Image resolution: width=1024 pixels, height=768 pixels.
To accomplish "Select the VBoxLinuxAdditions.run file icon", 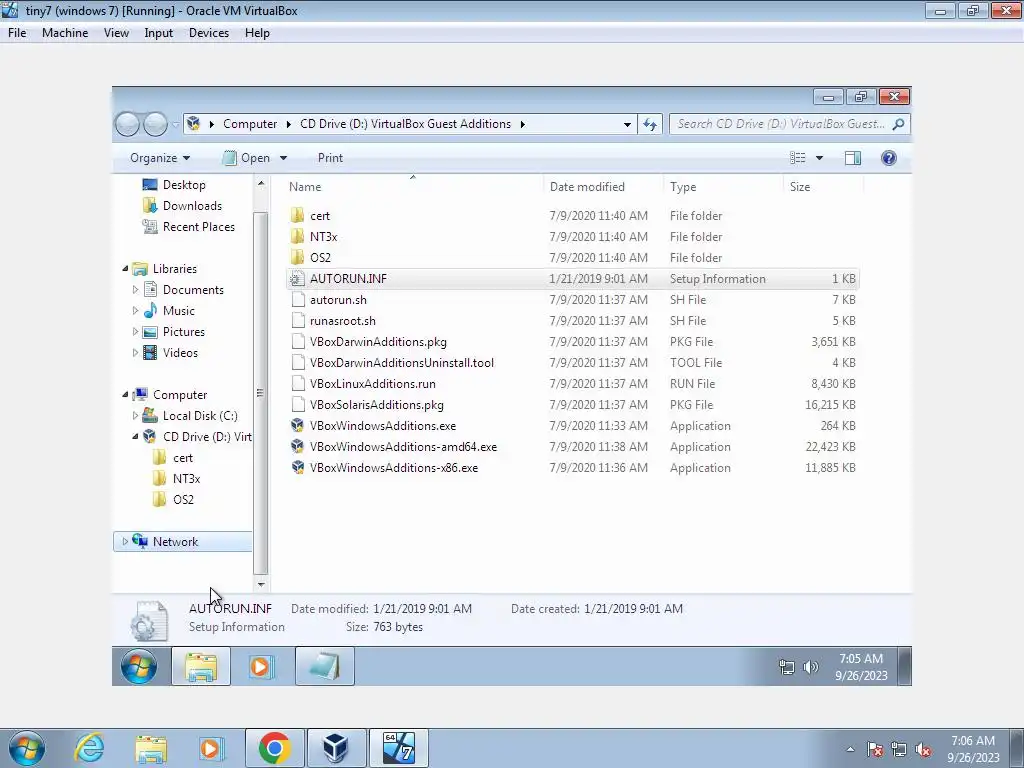I will coord(298,383).
